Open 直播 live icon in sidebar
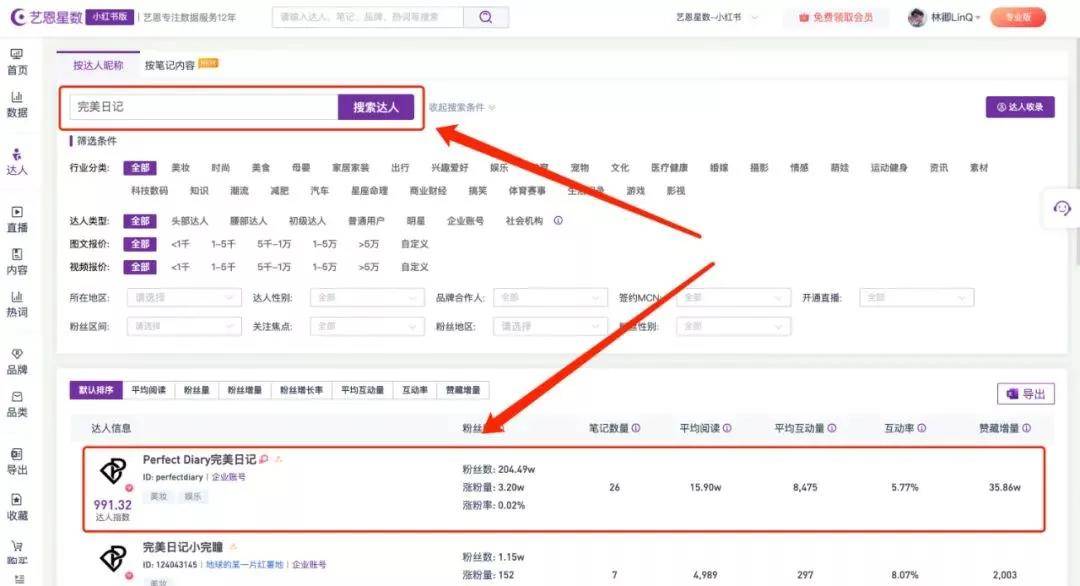 point(17,212)
